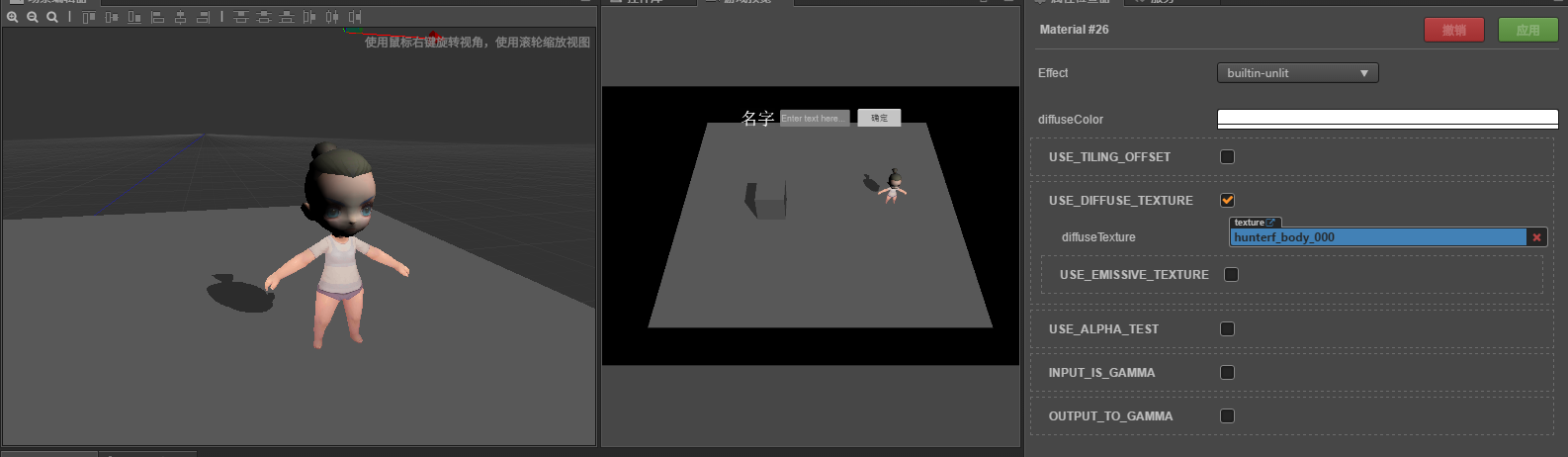Distribute nodes by bottom edges
This screenshot has width=1568, height=457.
pos(287,17)
